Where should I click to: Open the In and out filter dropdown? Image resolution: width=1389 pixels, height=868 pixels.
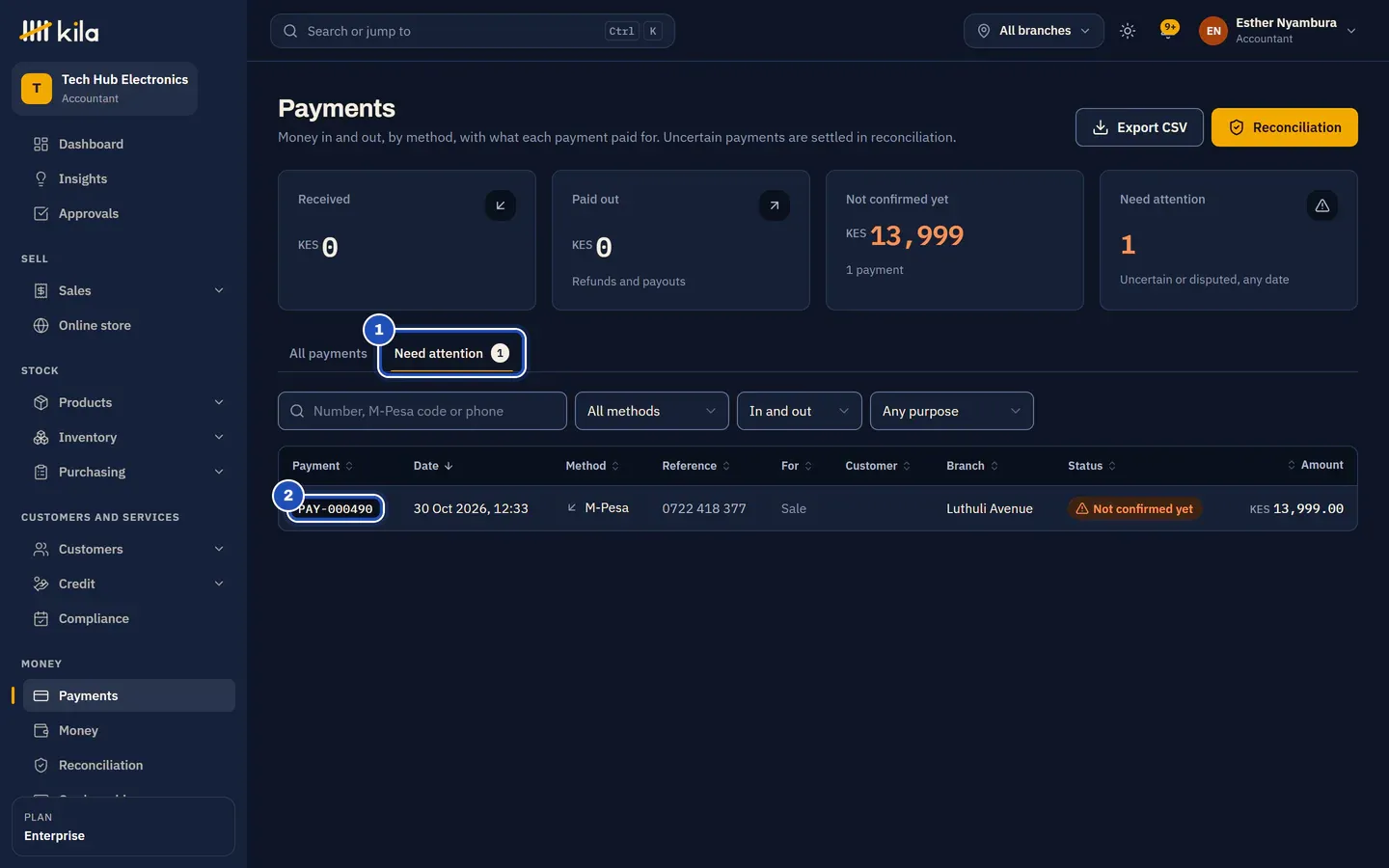click(800, 411)
